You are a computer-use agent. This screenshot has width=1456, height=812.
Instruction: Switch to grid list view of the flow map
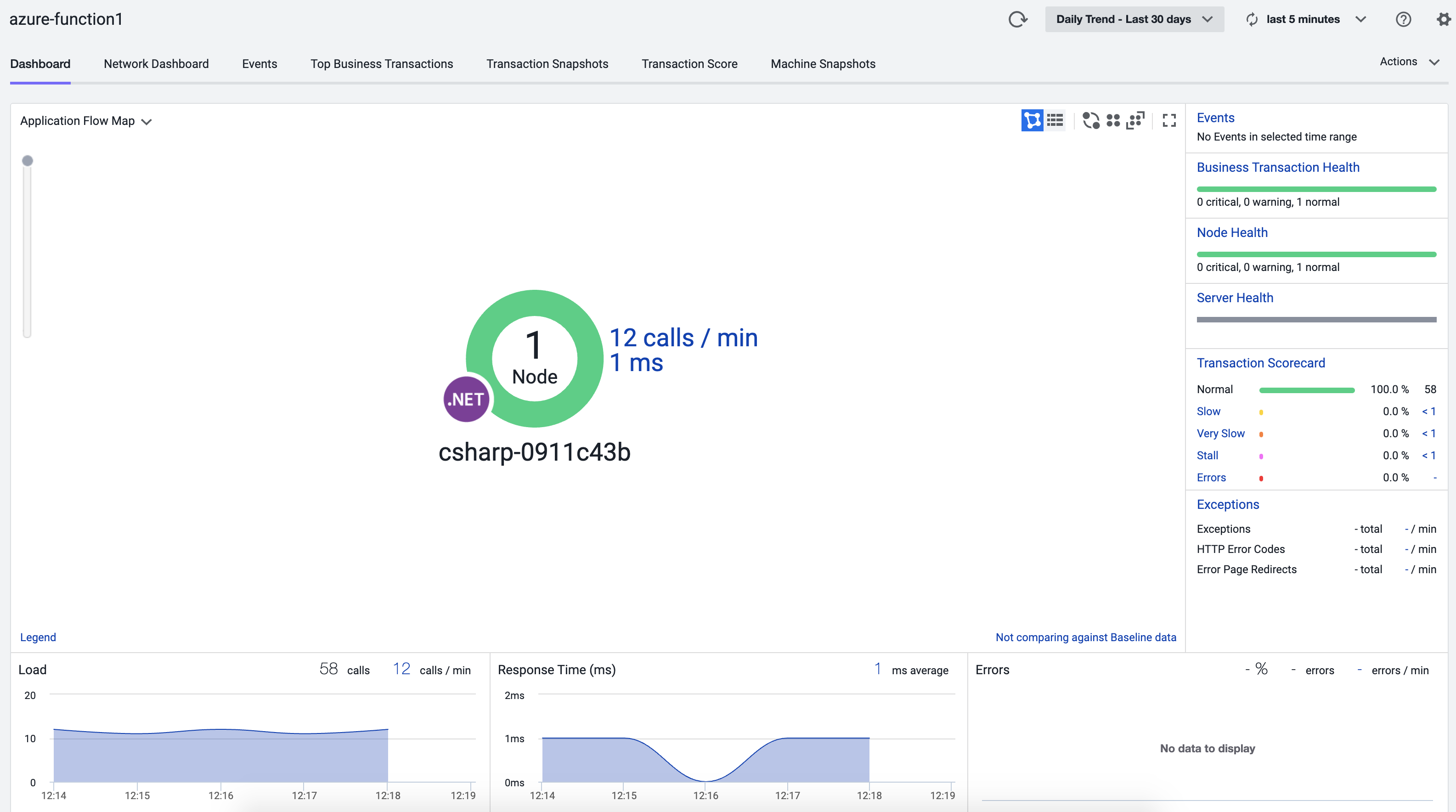1055,120
